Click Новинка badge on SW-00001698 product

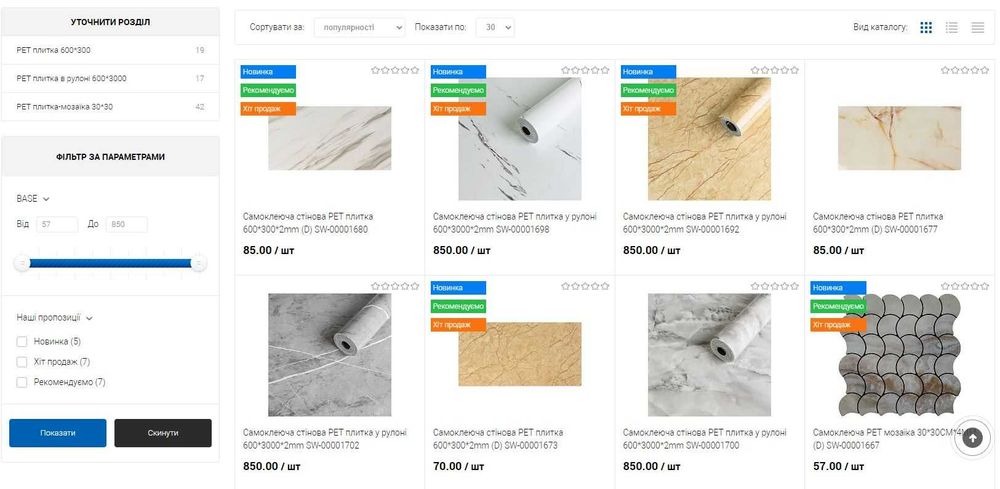[458, 72]
